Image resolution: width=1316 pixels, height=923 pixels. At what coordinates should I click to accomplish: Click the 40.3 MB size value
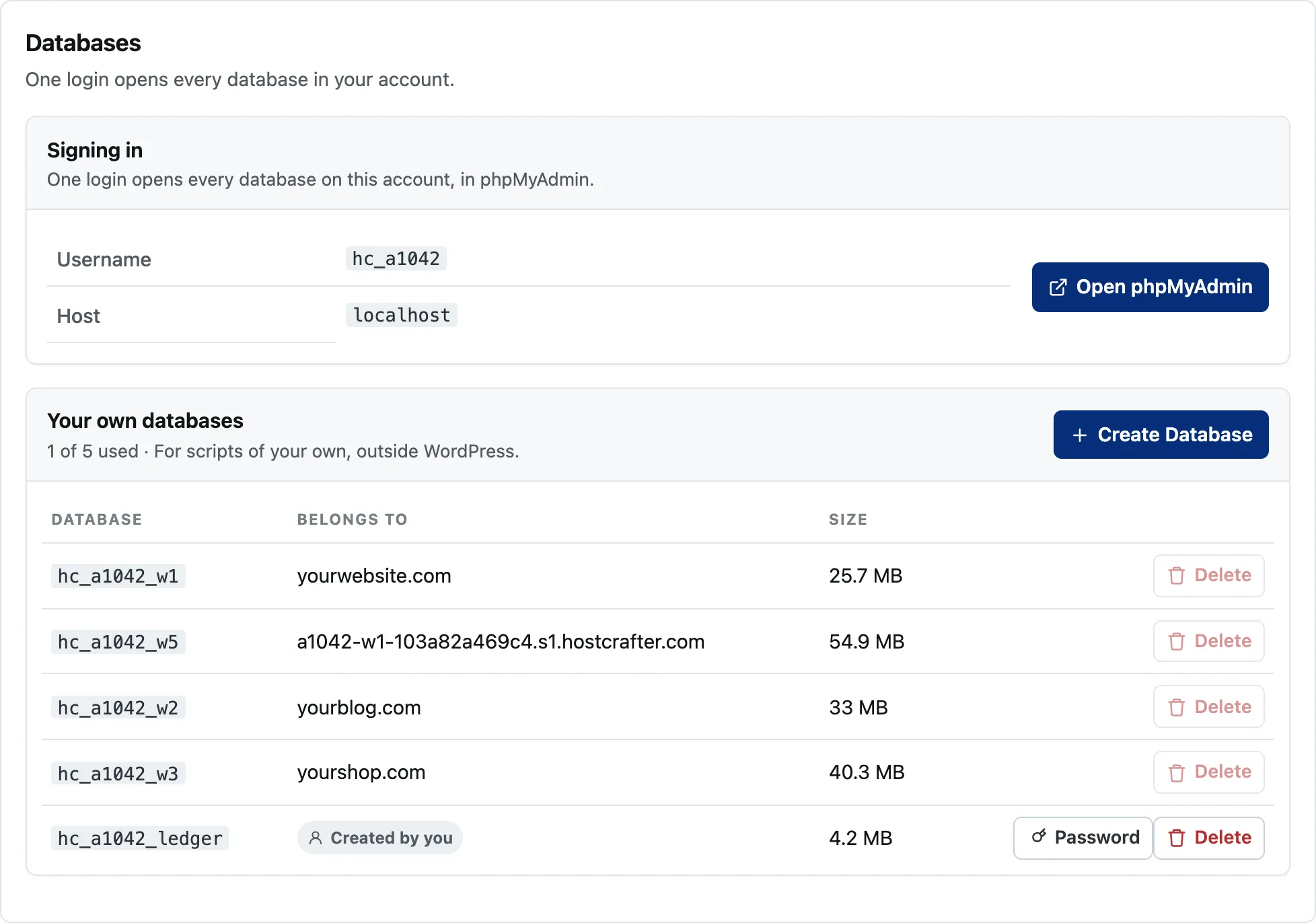[867, 772]
